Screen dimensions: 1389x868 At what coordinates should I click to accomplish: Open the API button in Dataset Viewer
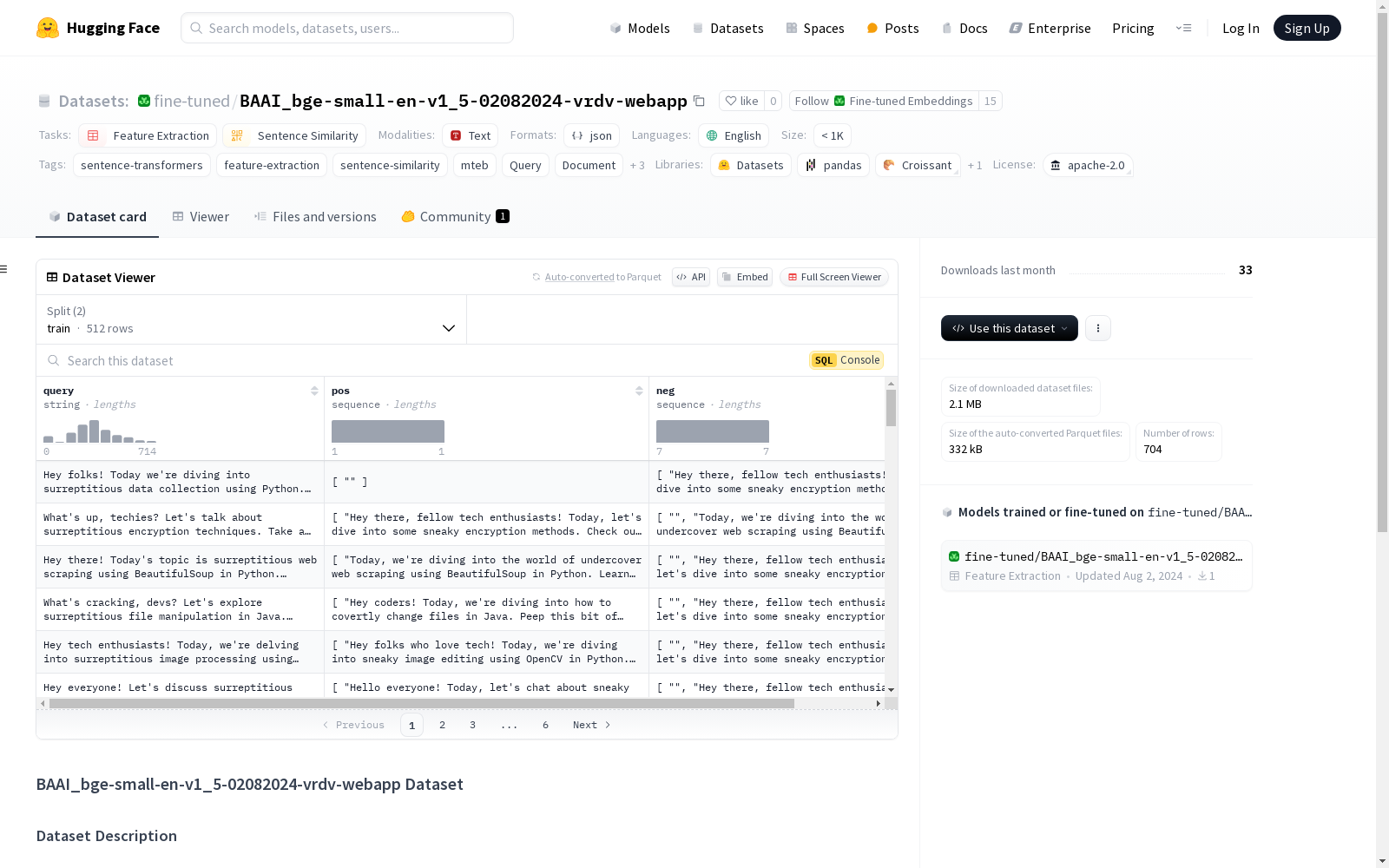tap(691, 277)
